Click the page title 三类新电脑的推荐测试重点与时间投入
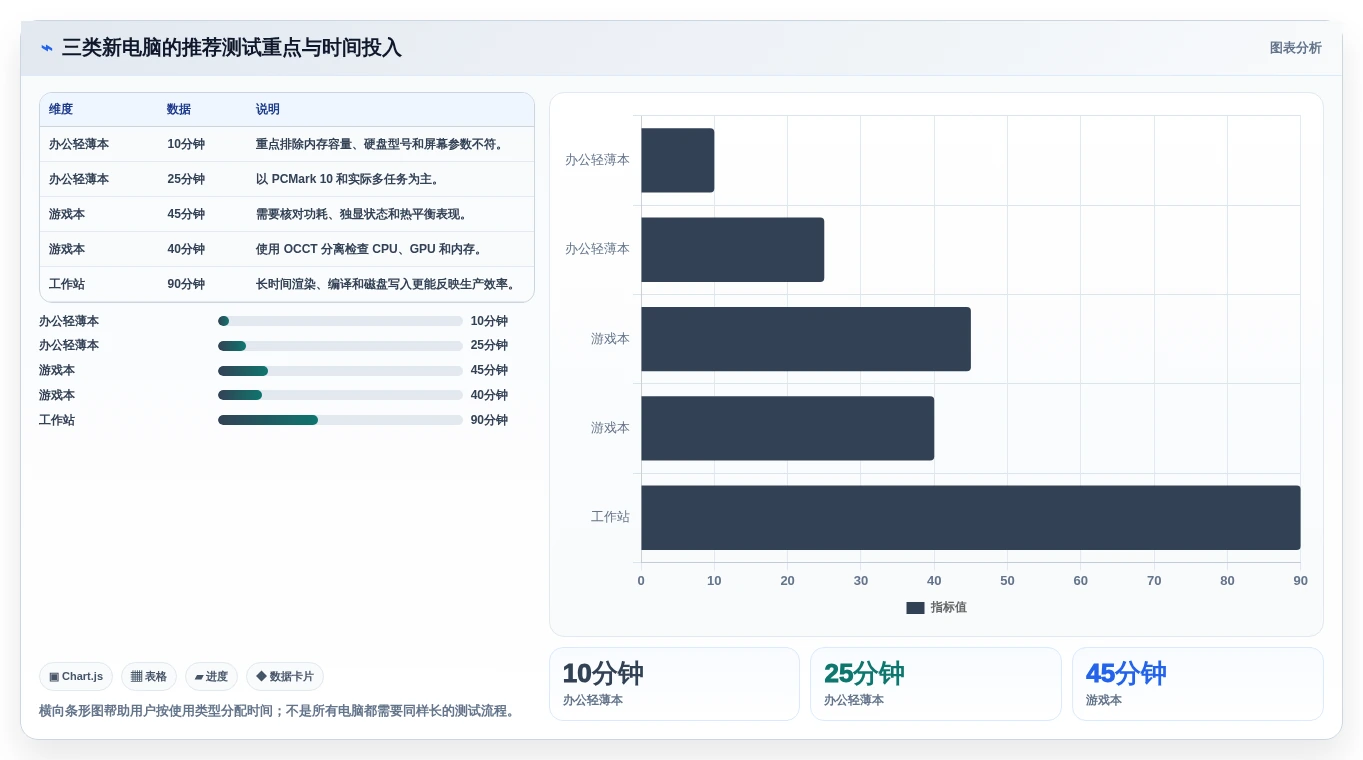Image resolution: width=1363 pixels, height=760 pixels. pyautogui.click(x=231, y=48)
